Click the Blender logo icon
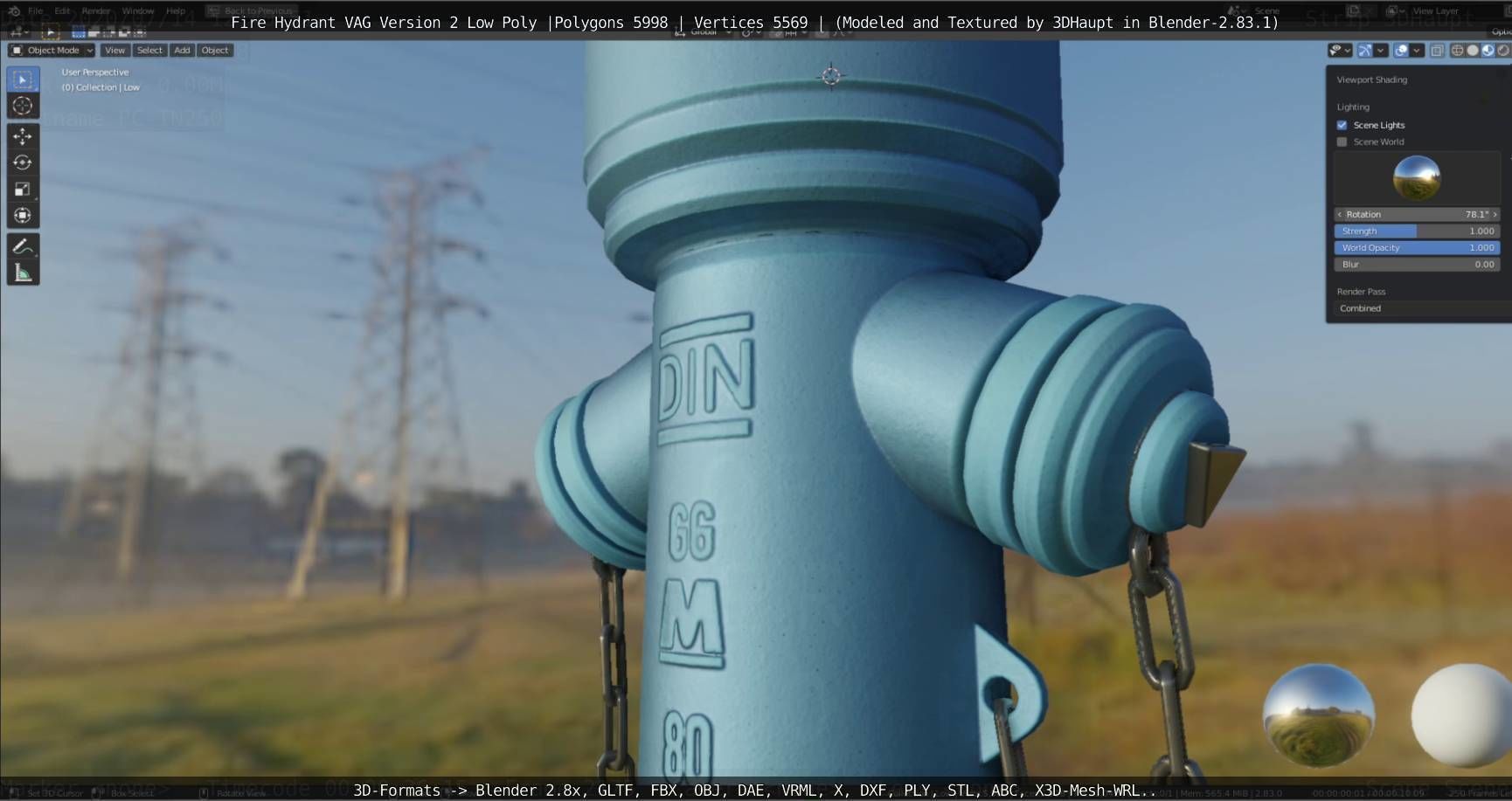This screenshot has width=1512, height=801. click(14, 11)
